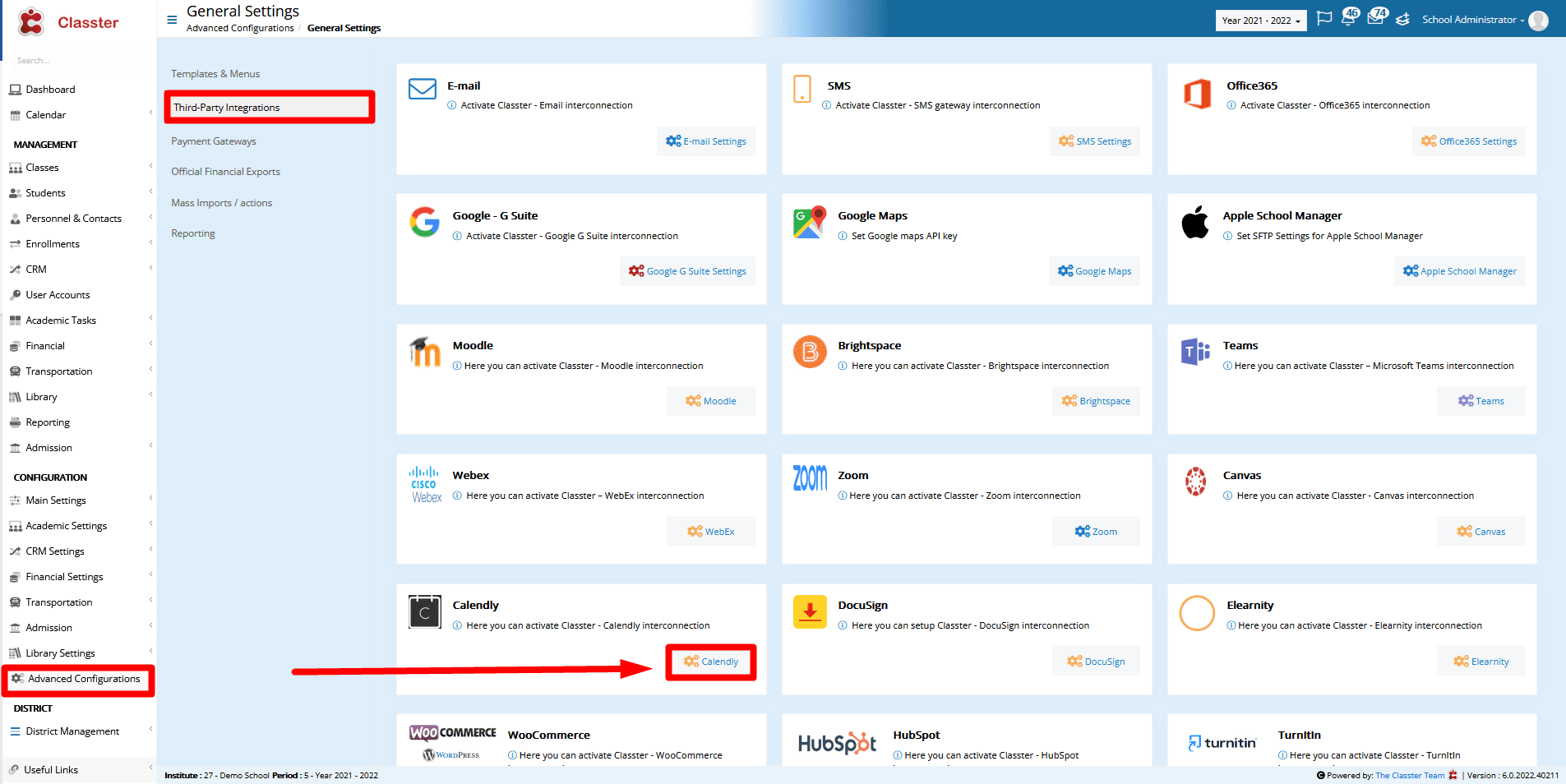Click the Apple School Manager logo

(1195, 222)
